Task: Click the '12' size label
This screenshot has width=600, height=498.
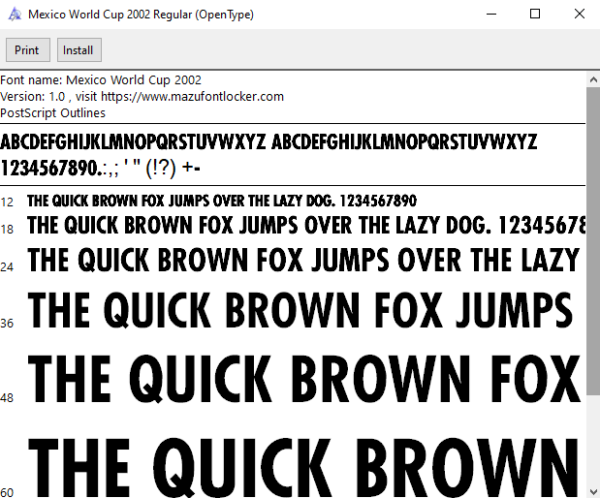Action: point(7,202)
